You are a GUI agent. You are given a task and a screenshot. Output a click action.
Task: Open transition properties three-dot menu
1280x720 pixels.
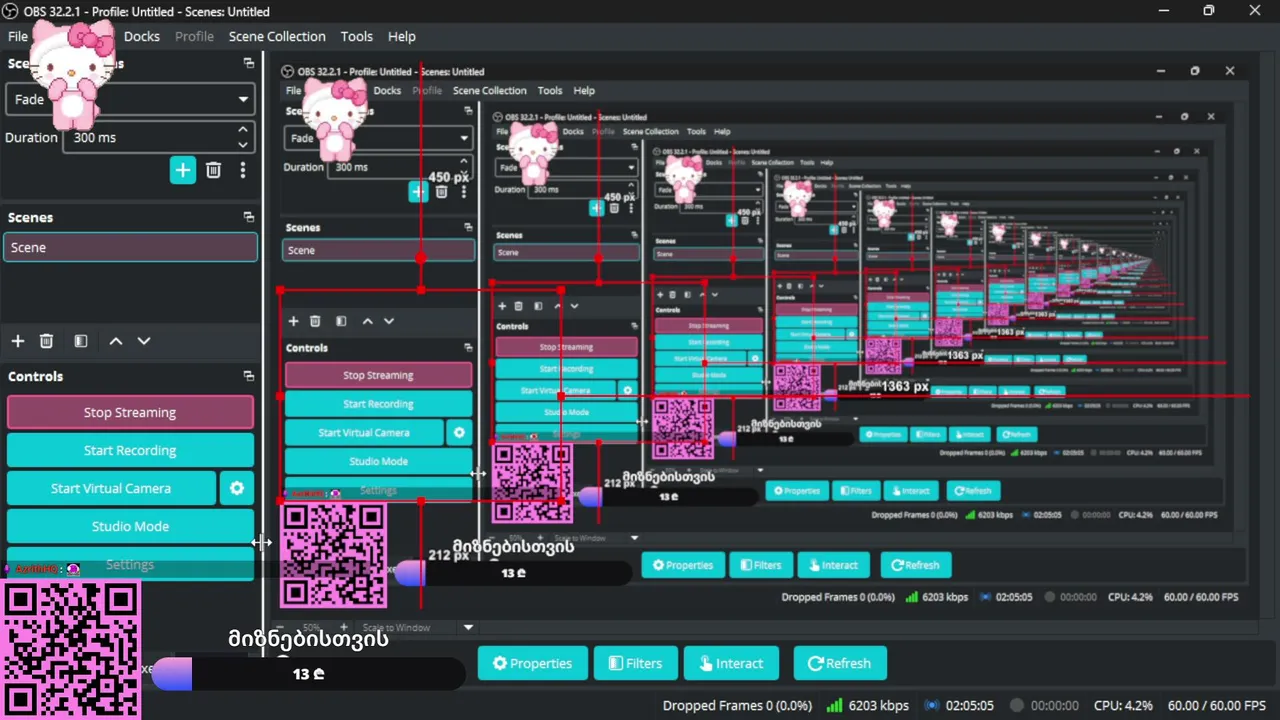point(242,170)
